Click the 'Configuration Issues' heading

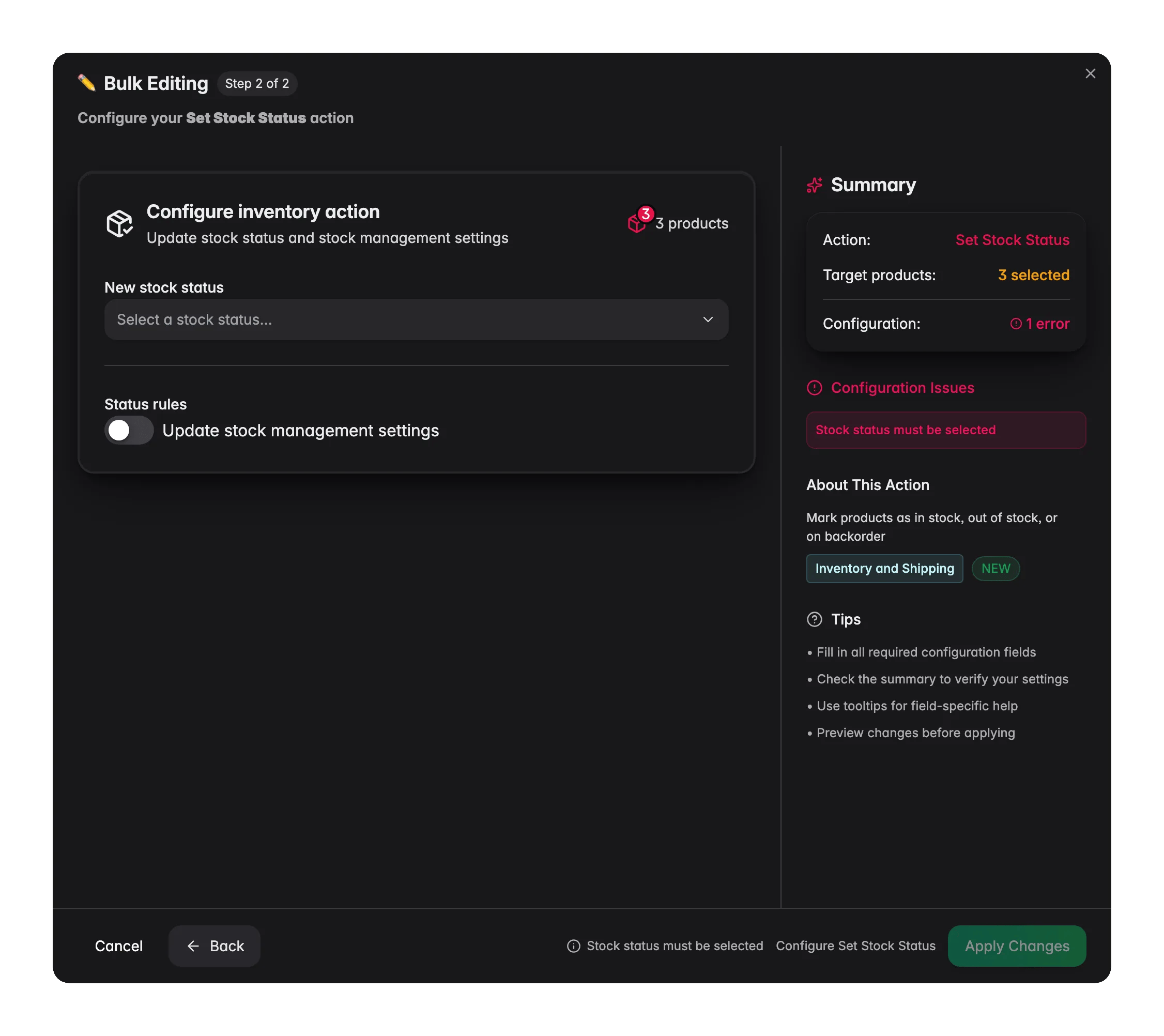pos(902,388)
